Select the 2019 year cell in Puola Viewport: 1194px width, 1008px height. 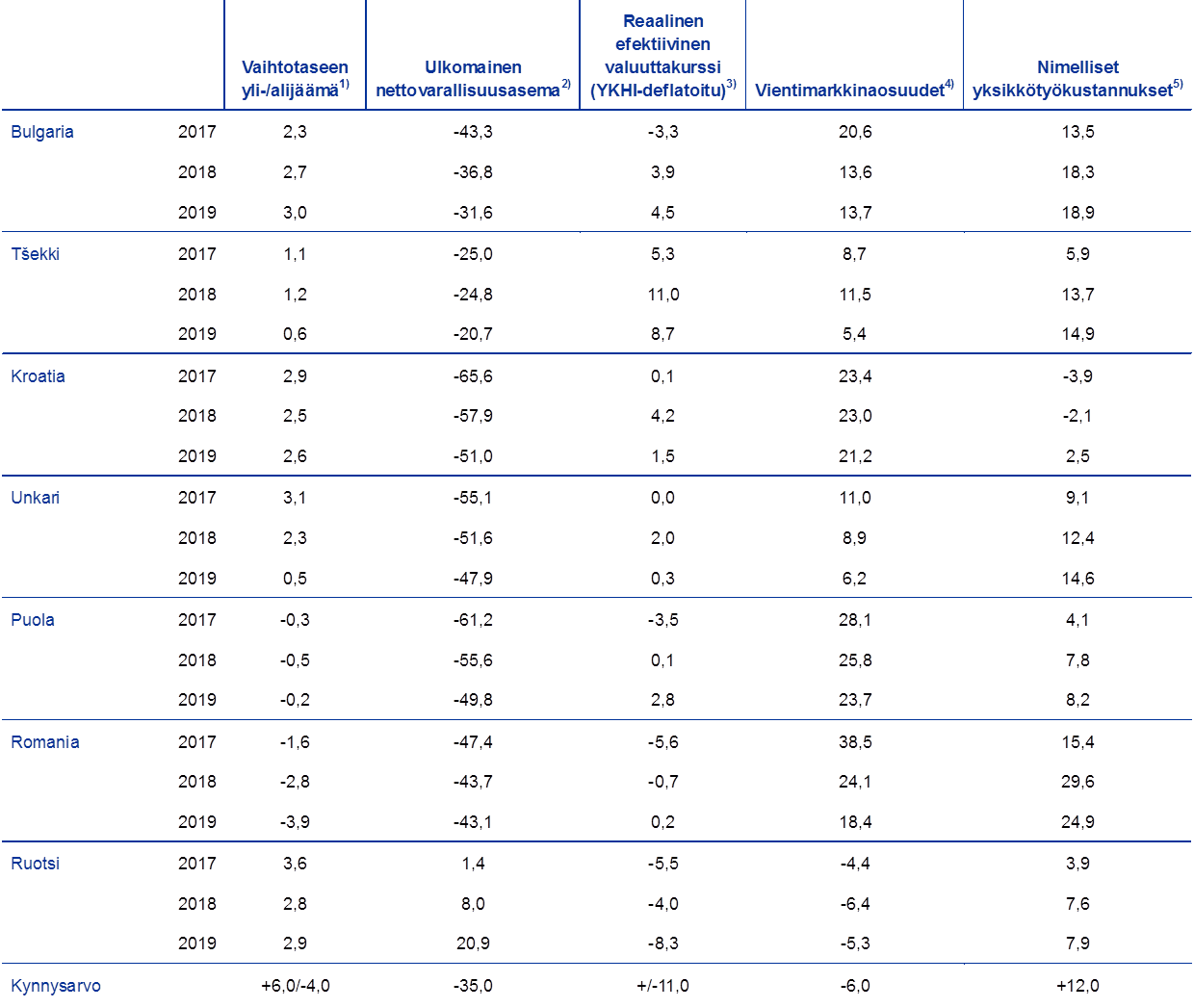point(197,700)
